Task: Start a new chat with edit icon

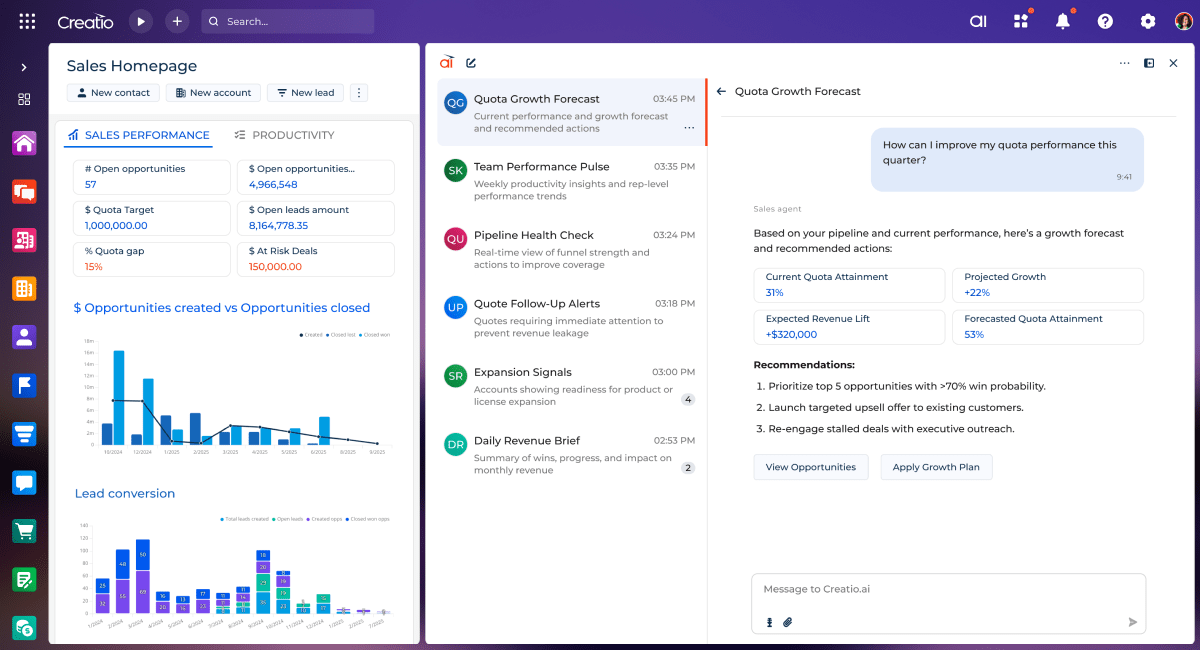Action: pos(471,63)
